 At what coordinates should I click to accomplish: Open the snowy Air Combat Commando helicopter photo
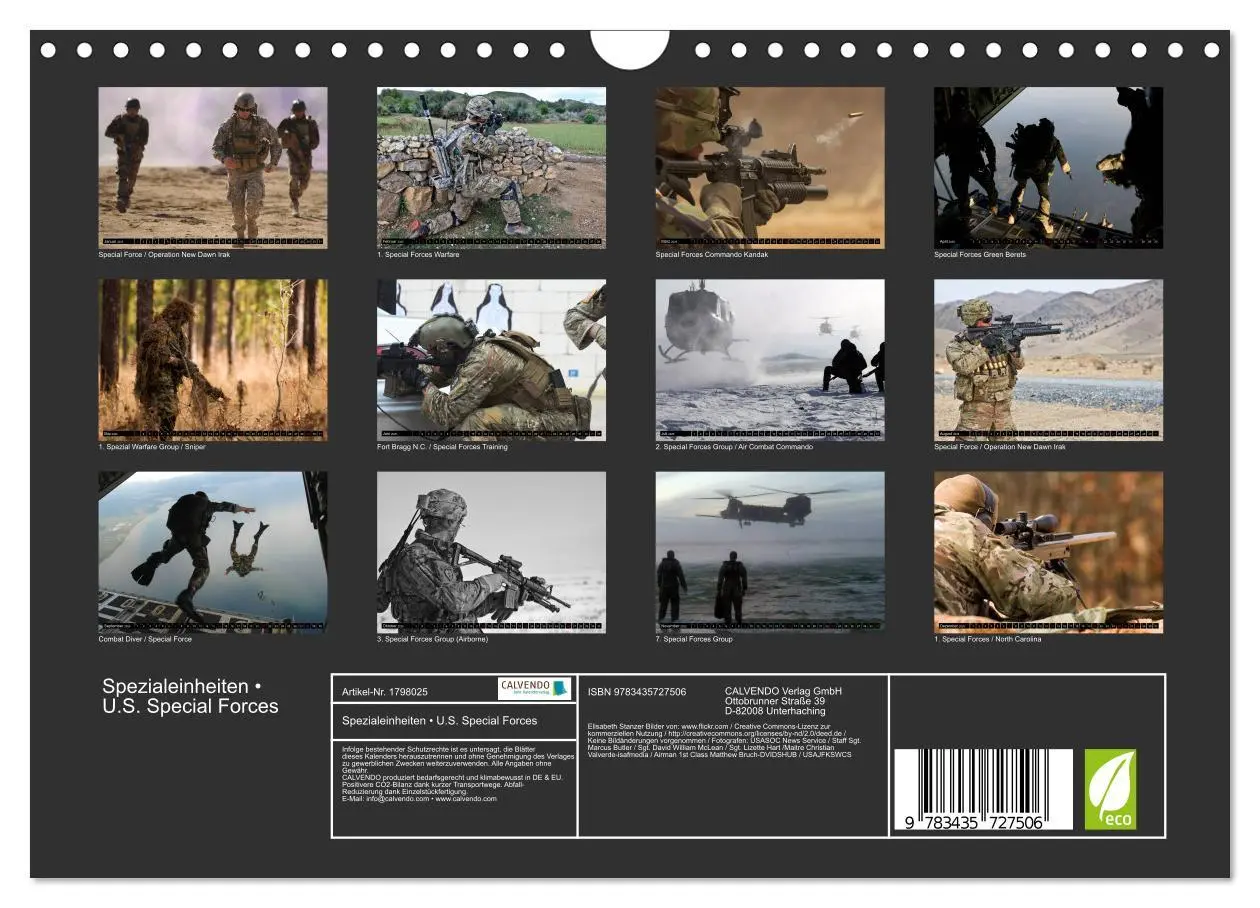tap(770, 360)
